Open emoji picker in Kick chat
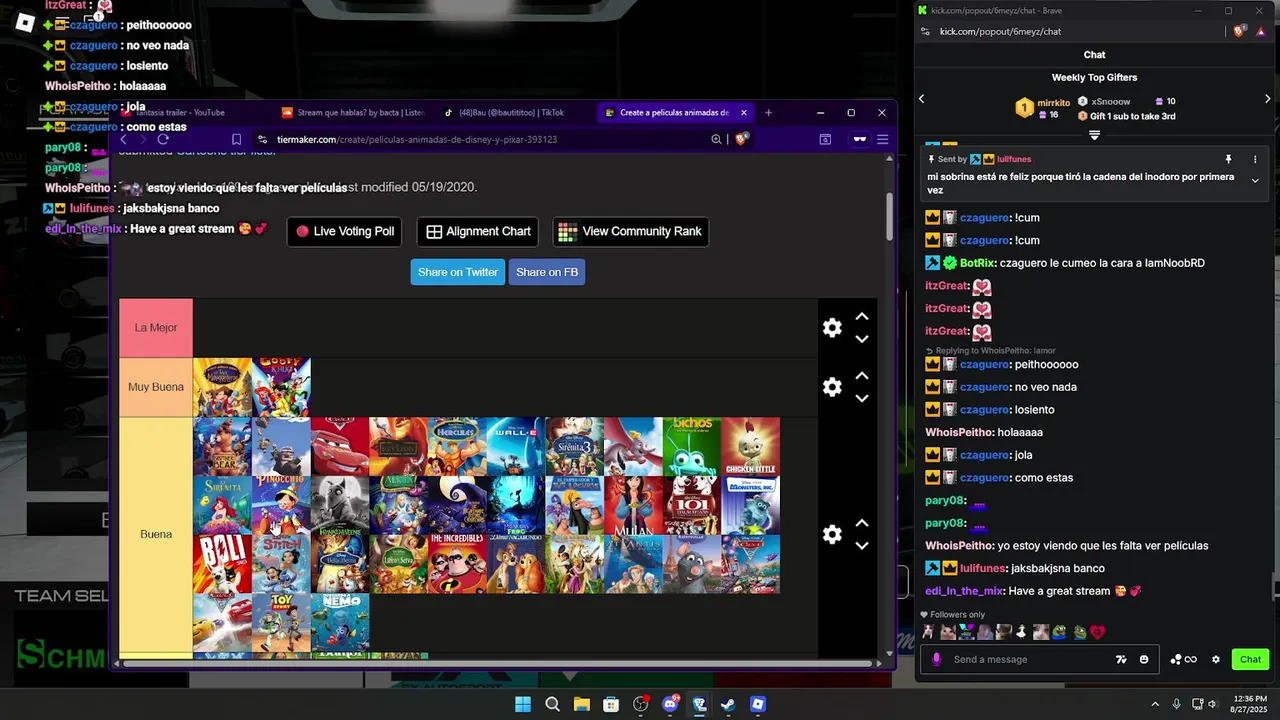This screenshot has width=1280, height=720. [1144, 659]
